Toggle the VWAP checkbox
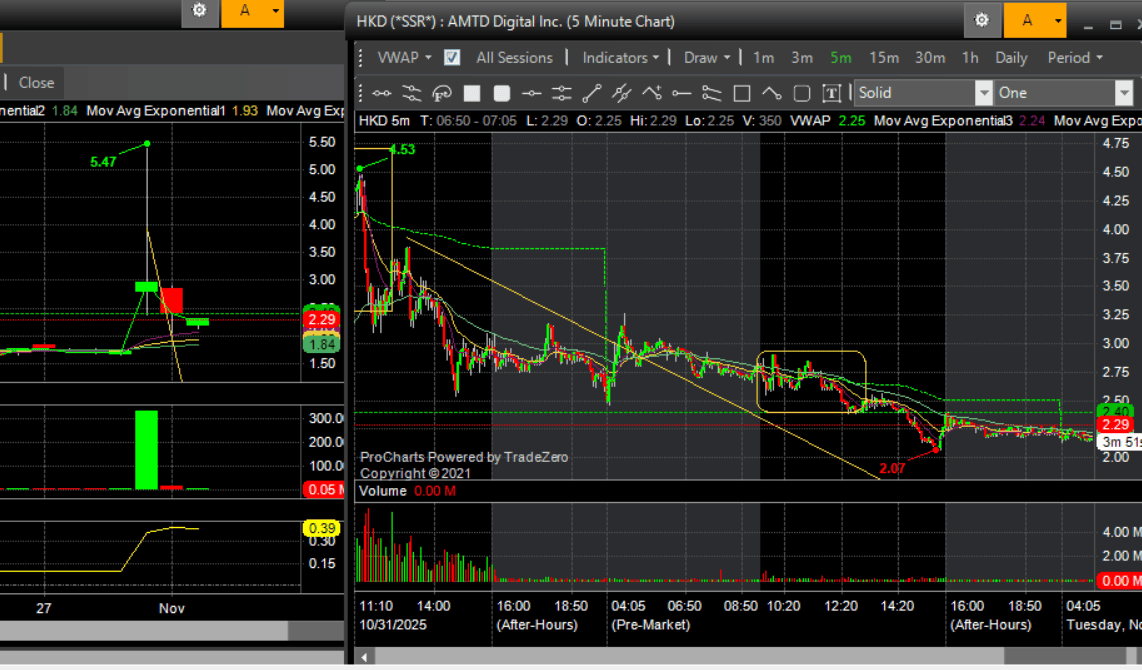1142x670 pixels. click(452, 58)
